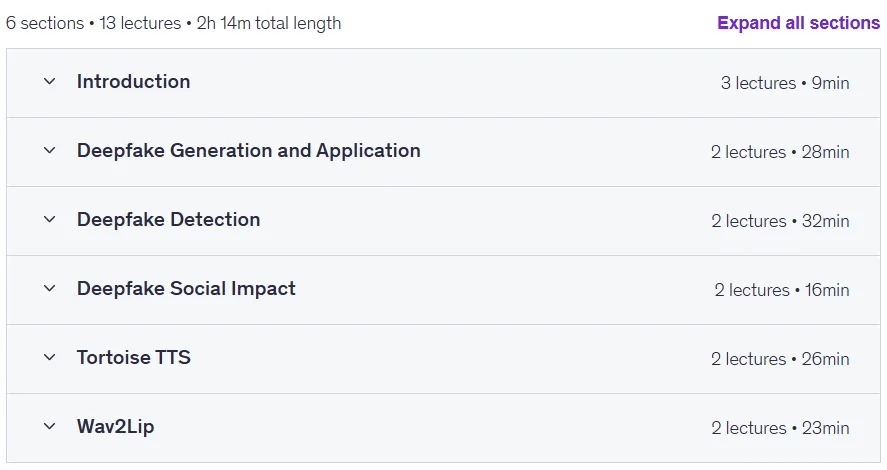Open the Introduction section title
887x470 pixels.
[134, 81]
